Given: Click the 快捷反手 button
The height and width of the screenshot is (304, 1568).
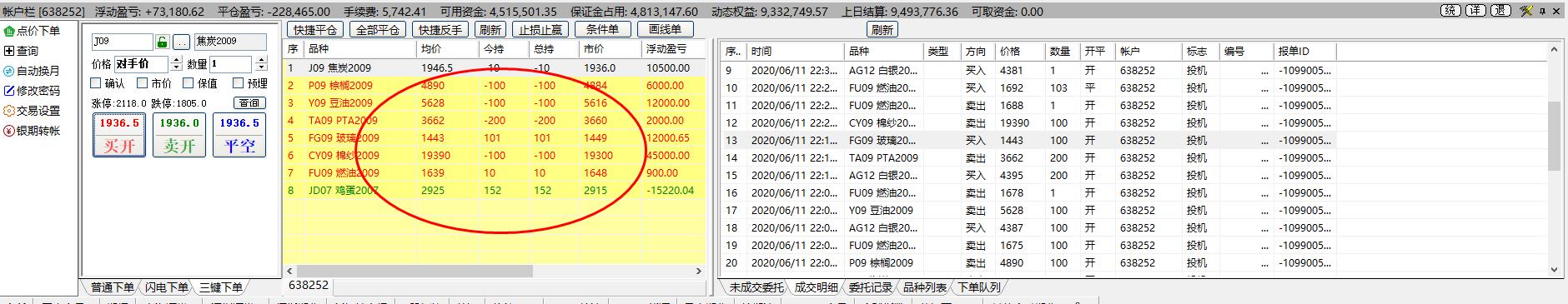Looking at the screenshot, I should coord(440,29).
